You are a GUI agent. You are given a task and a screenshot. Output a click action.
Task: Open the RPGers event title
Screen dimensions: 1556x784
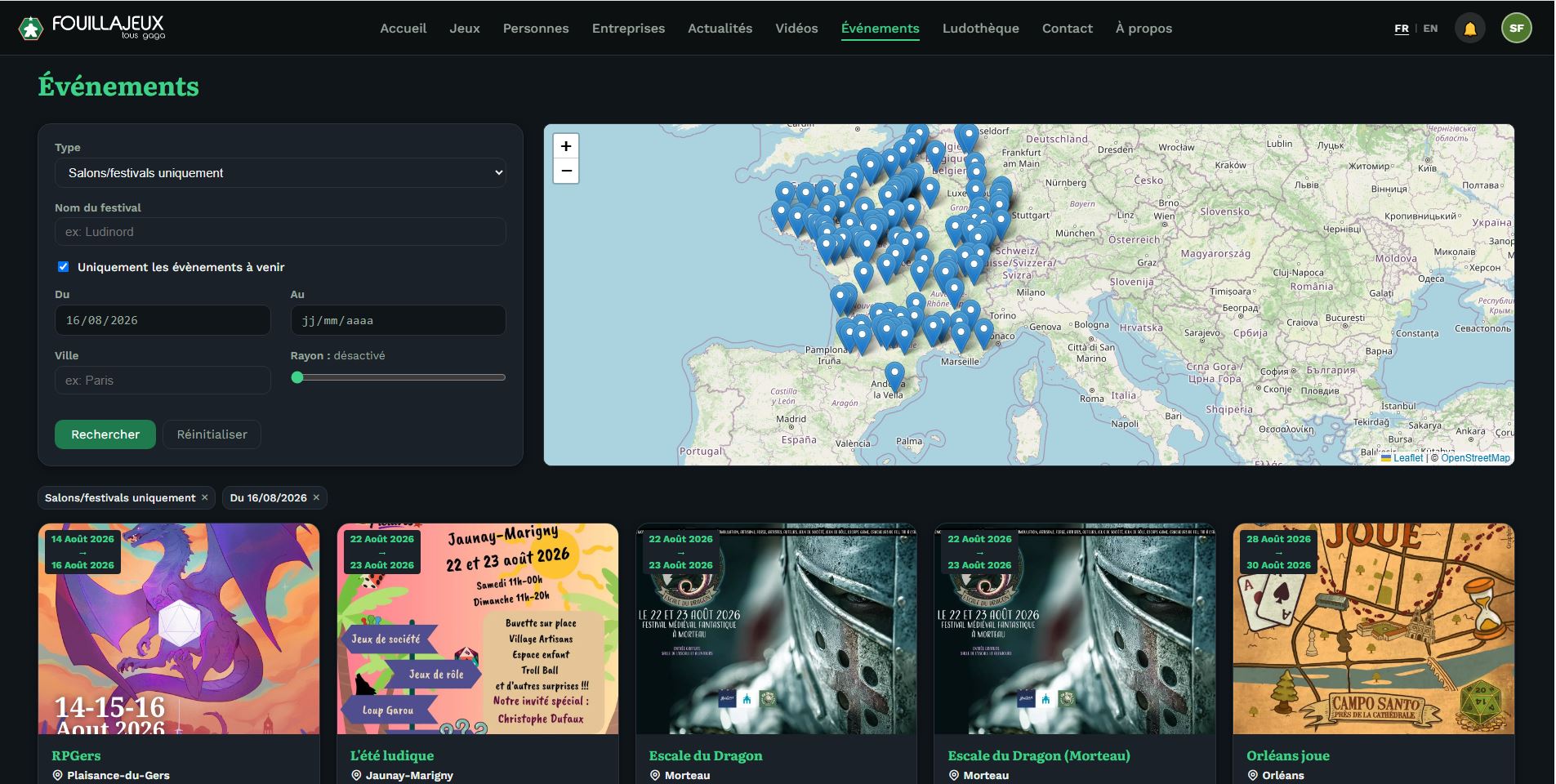pyautogui.click(x=76, y=755)
